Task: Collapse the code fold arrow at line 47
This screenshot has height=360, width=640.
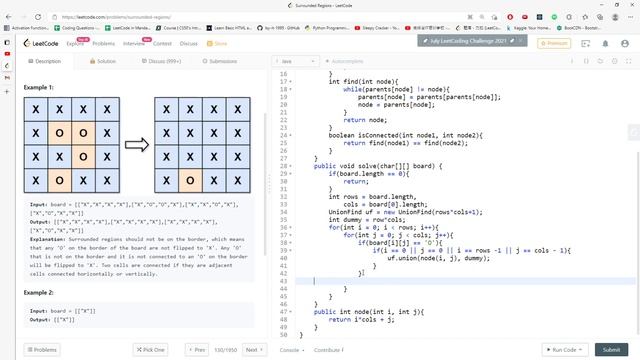Action: tap(291, 312)
